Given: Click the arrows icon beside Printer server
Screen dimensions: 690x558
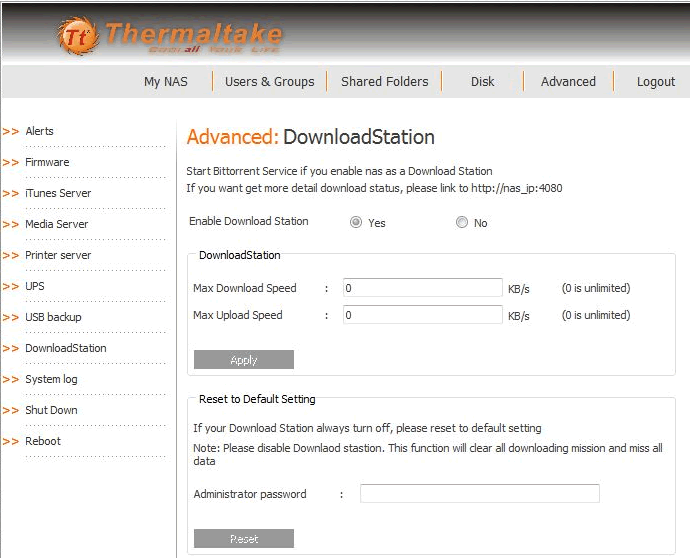Looking at the screenshot, I should tap(11, 256).
